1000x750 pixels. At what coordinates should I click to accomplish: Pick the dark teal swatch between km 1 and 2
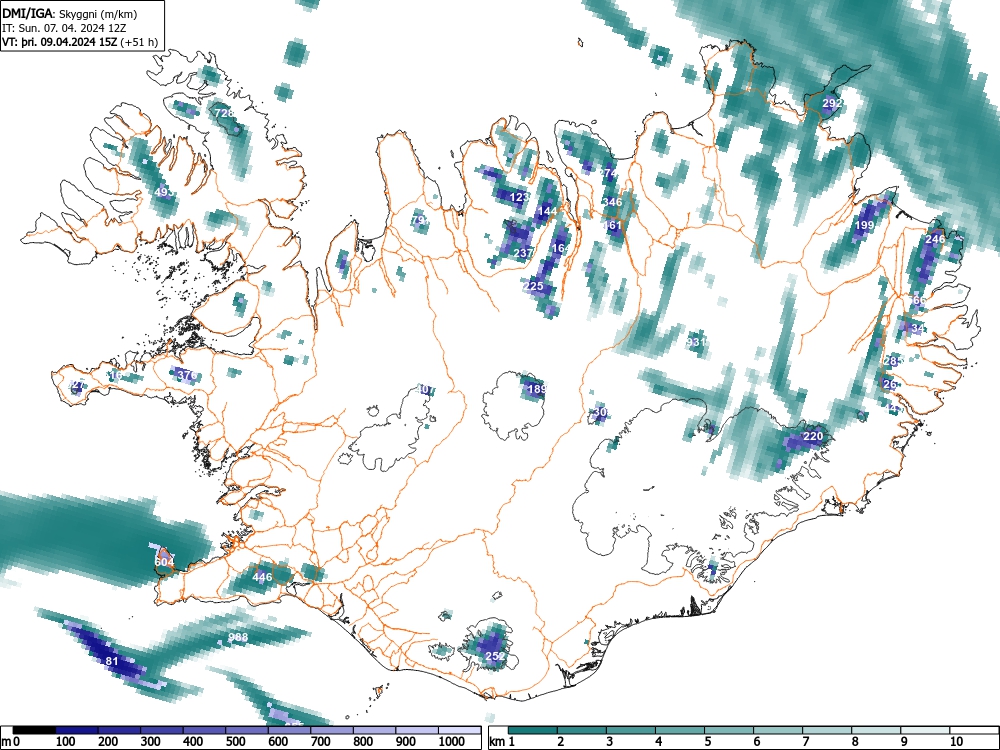tap(533, 730)
